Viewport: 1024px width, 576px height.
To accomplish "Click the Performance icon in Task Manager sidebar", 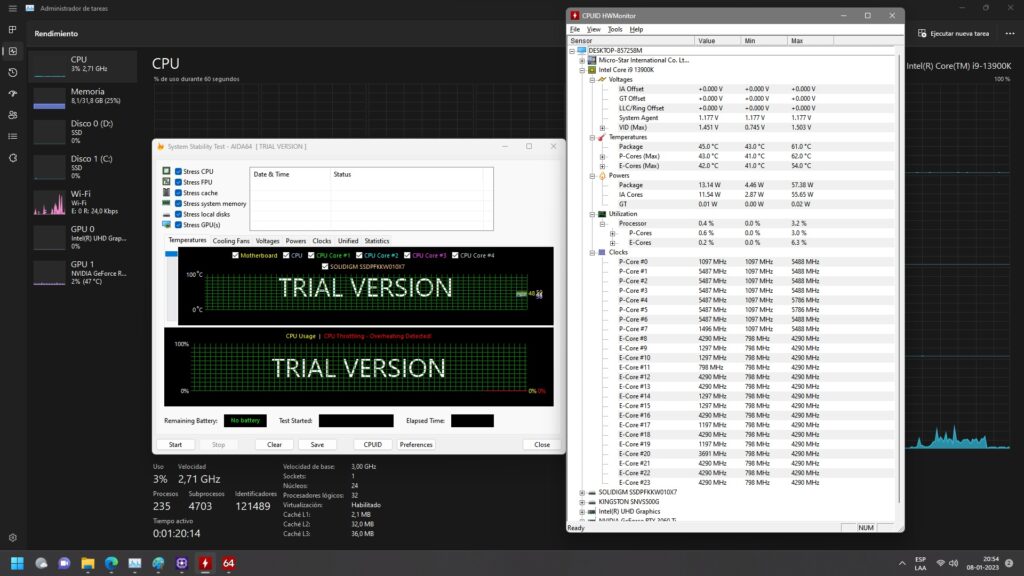I will pyautogui.click(x=12, y=53).
